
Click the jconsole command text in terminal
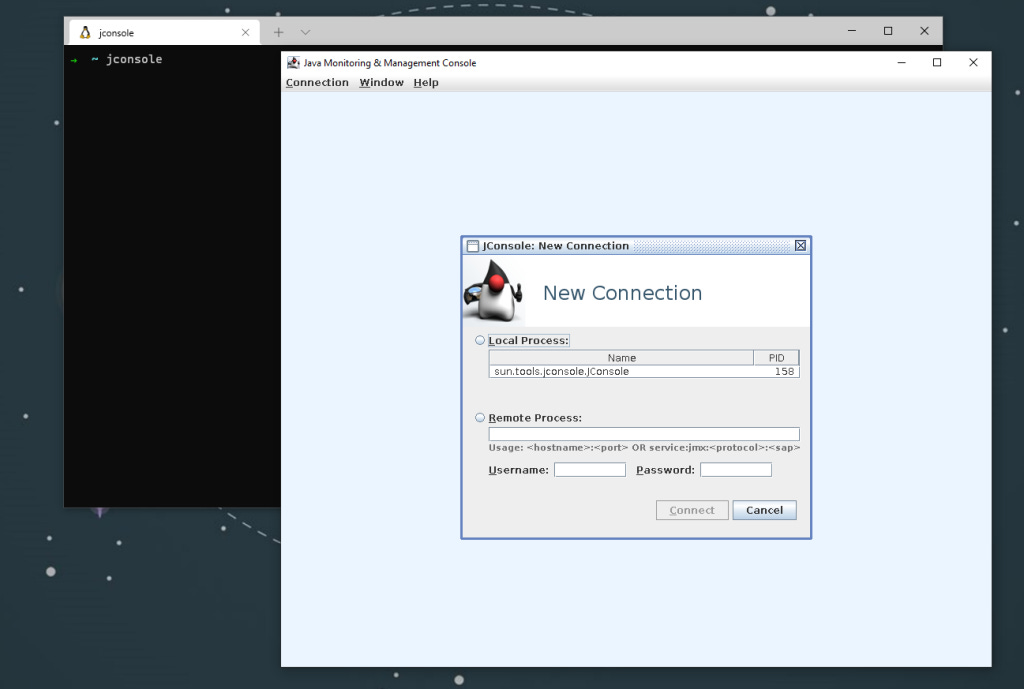coord(134,59)
